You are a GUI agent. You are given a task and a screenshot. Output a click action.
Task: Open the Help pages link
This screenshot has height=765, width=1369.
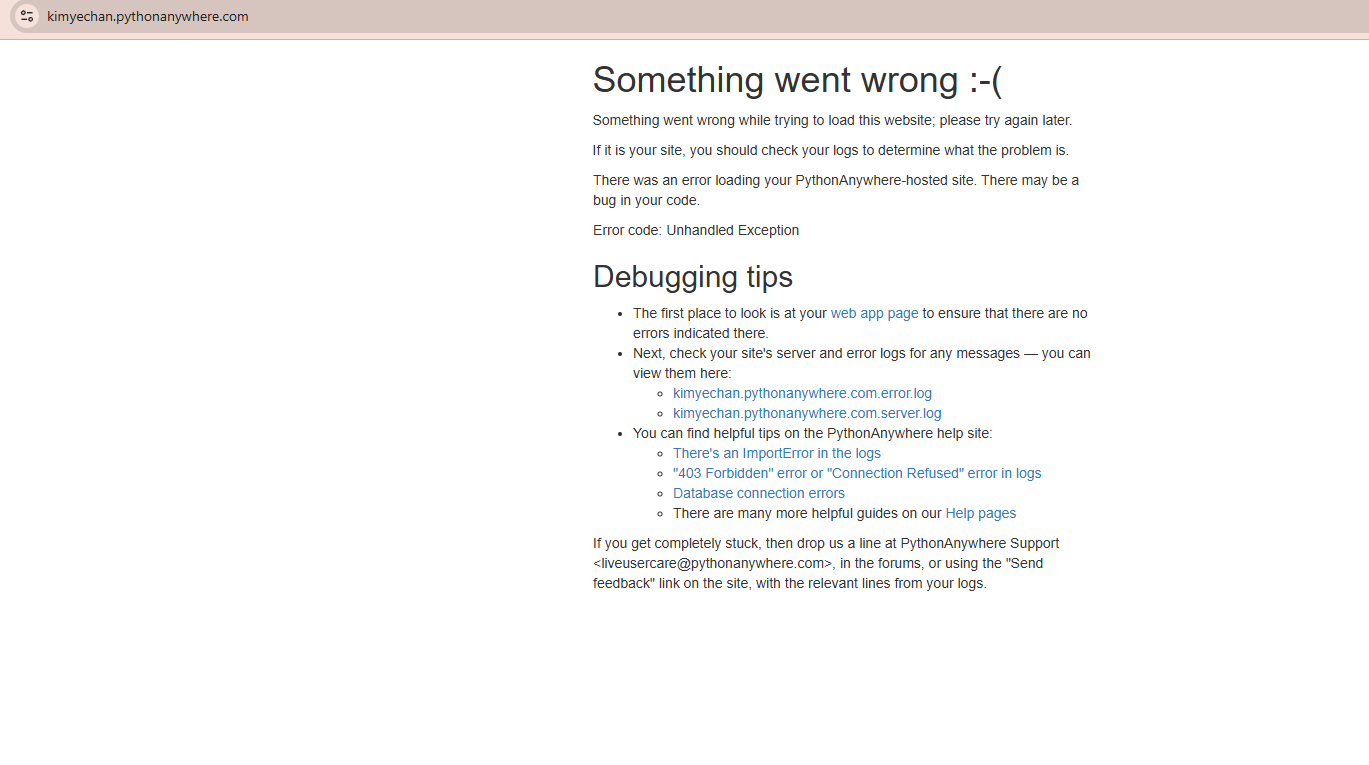pyautogui.click(x=981, y=513)
